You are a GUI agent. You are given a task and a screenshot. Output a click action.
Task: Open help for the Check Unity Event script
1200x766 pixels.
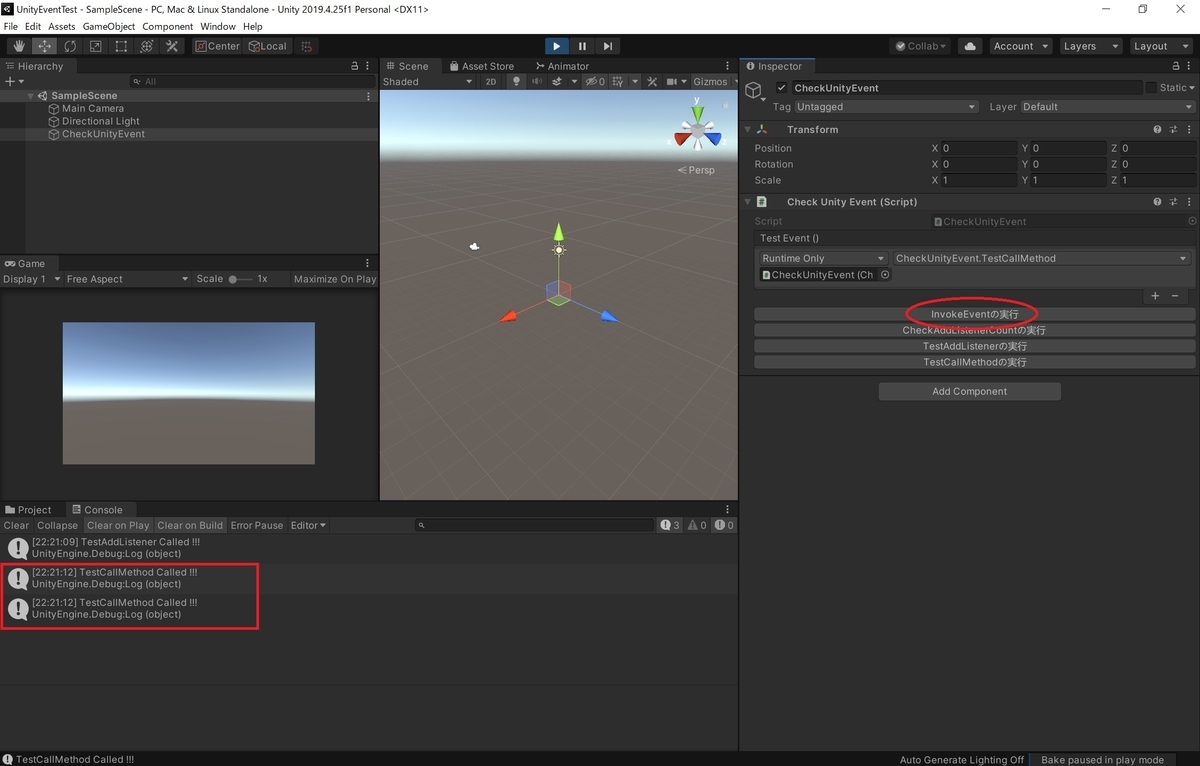(x=1158, y=202)
